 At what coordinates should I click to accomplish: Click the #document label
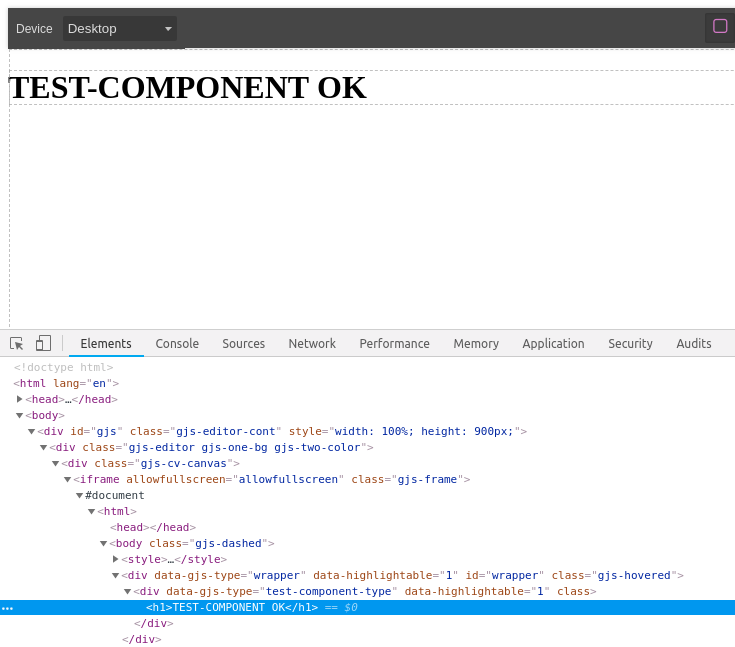click(x=115, y=495)
